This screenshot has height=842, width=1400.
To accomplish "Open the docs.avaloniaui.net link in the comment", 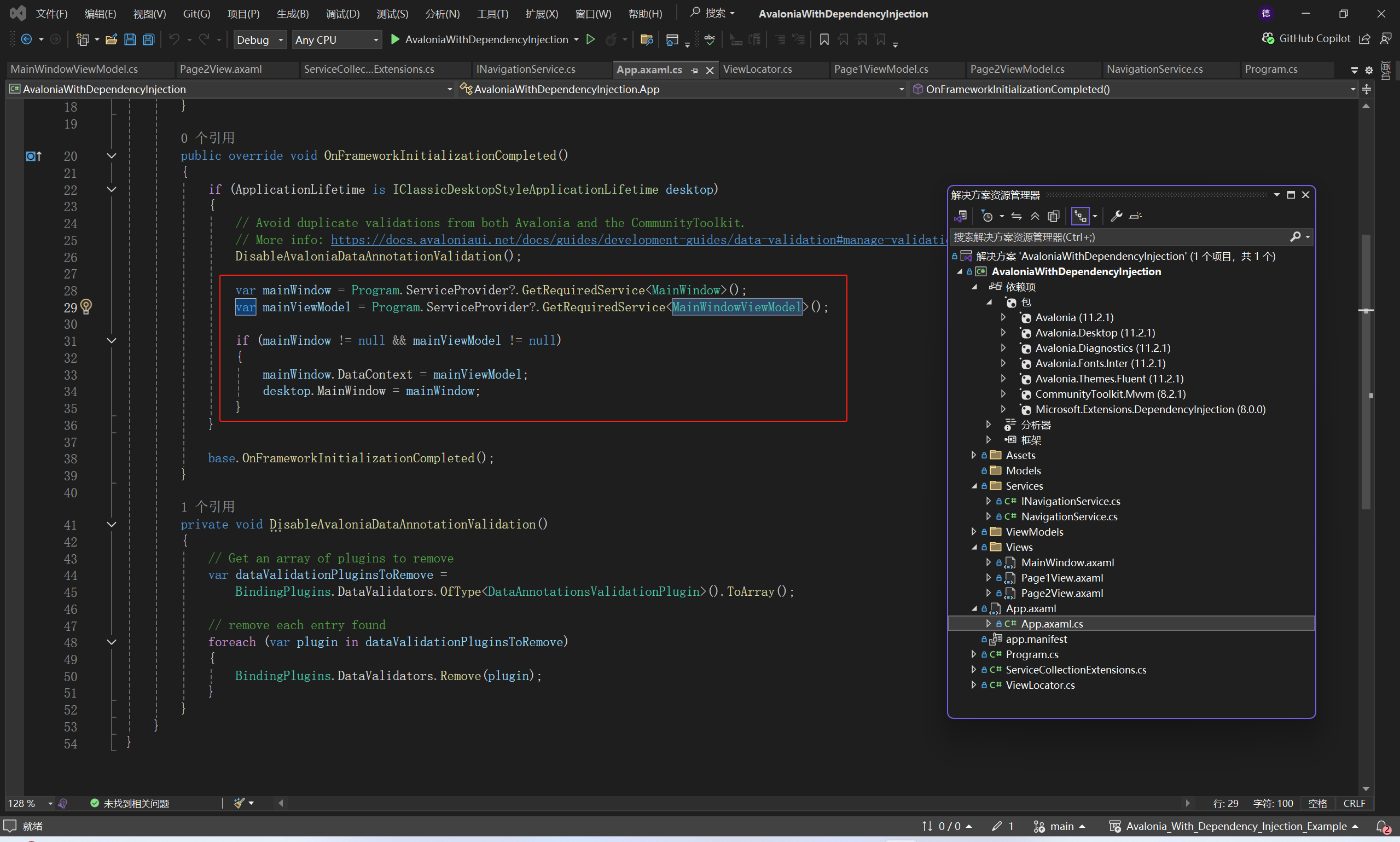I will [638, 240].
